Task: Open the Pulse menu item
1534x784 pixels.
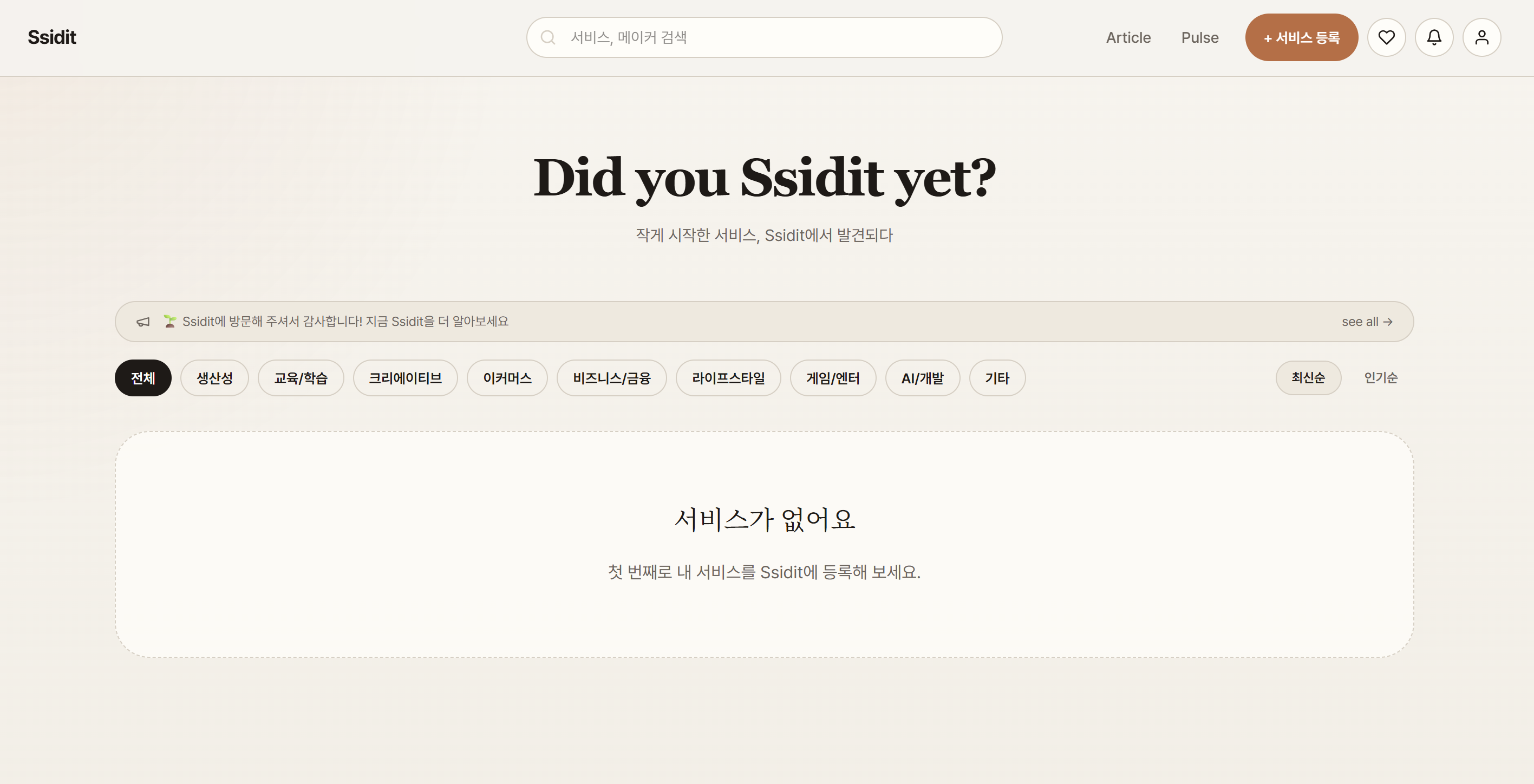Action: [1199, 37]
